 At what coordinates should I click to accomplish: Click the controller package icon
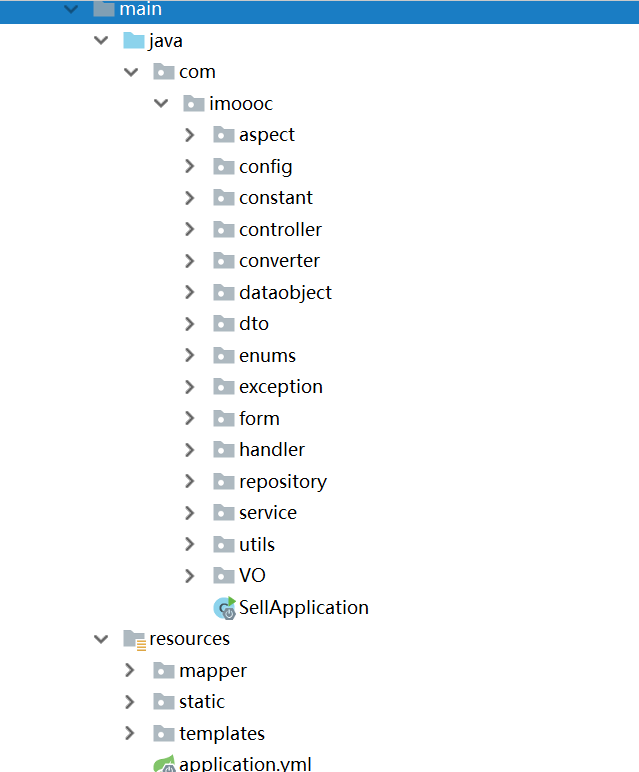pos(223,229)
